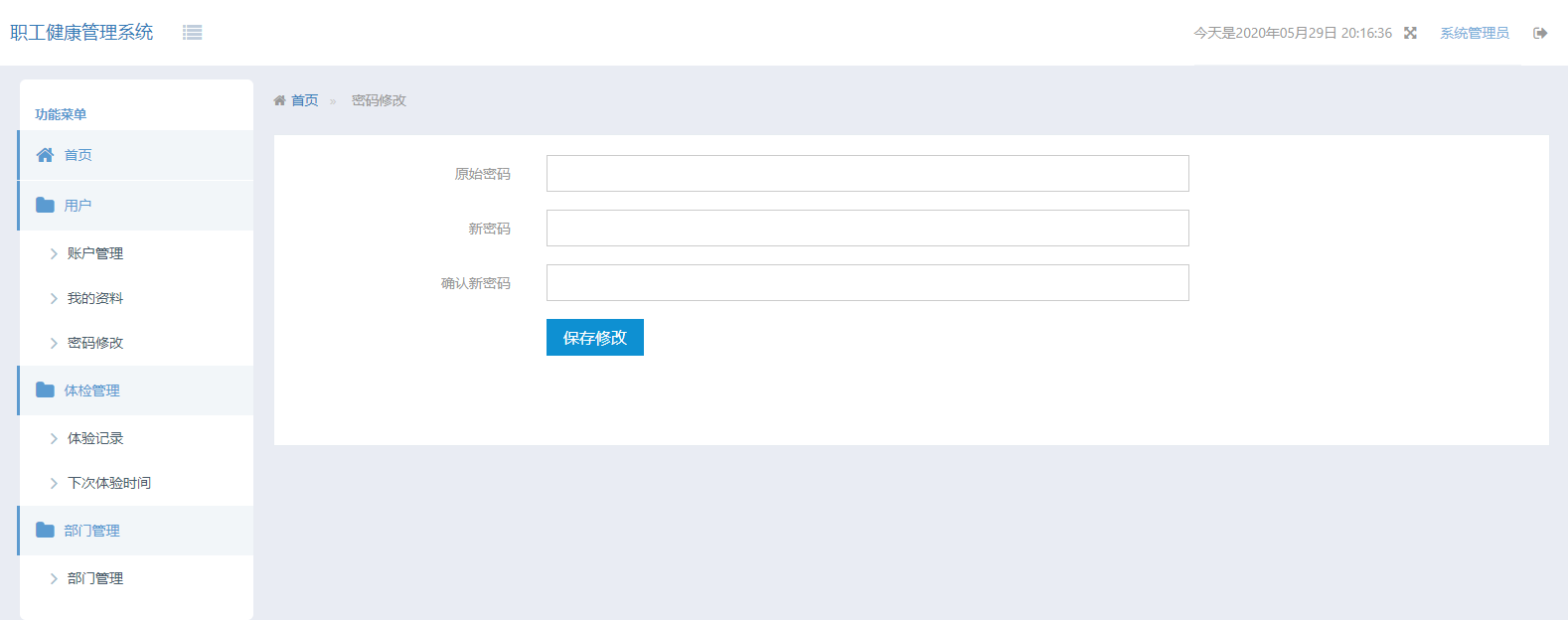Screen dimensions: 1568x620
Task: Collapse the 体检管理 menu group
Action: click(x=136, y=390)
